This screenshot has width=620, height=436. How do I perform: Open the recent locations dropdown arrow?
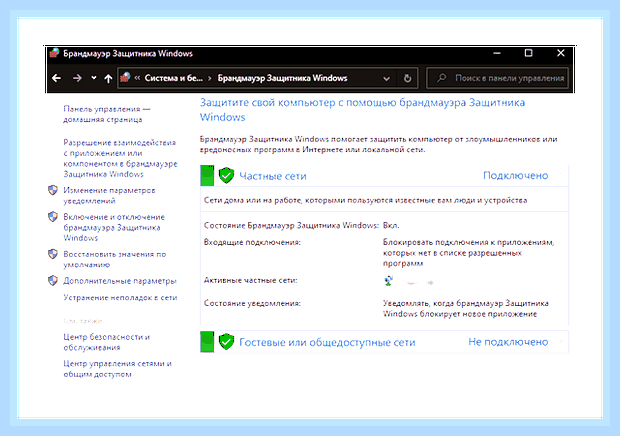pyautogui.click(x=94, y=78)
